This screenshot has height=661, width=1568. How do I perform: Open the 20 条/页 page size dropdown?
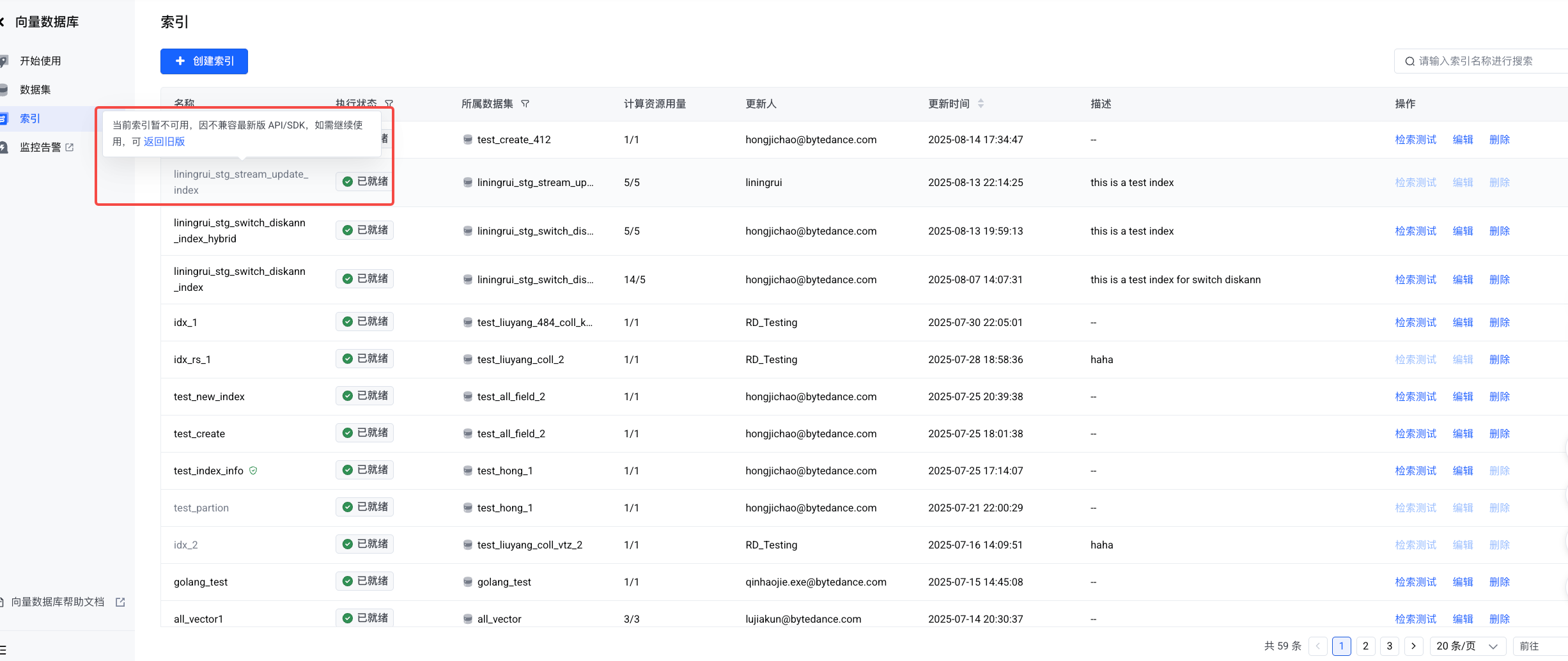1467,646
